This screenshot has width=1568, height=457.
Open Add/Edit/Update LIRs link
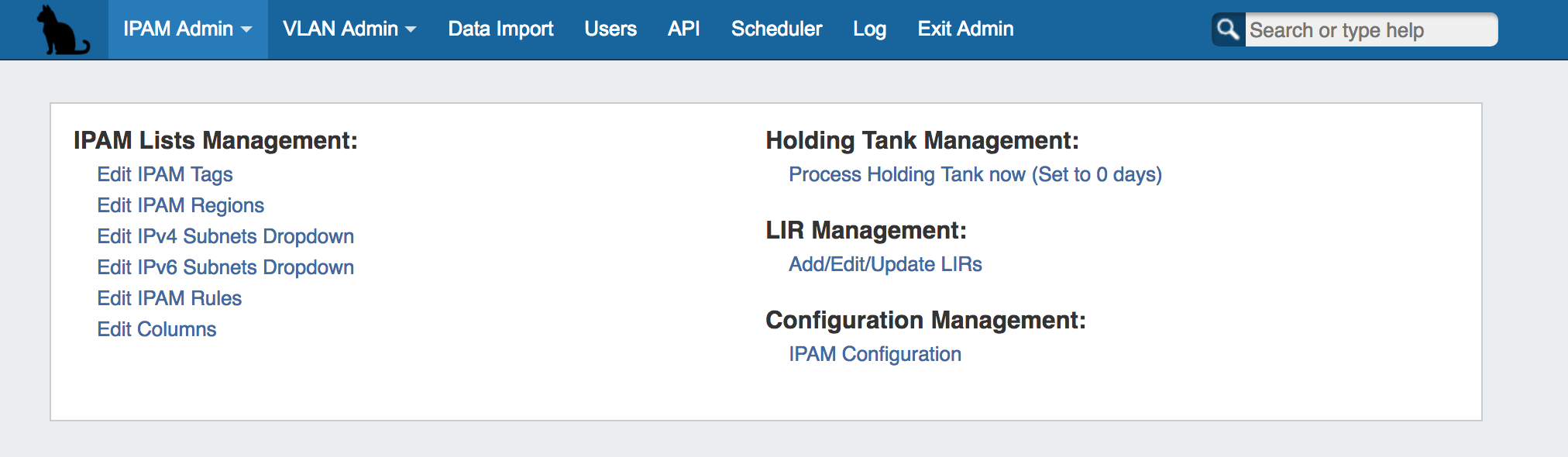point(885,264)
